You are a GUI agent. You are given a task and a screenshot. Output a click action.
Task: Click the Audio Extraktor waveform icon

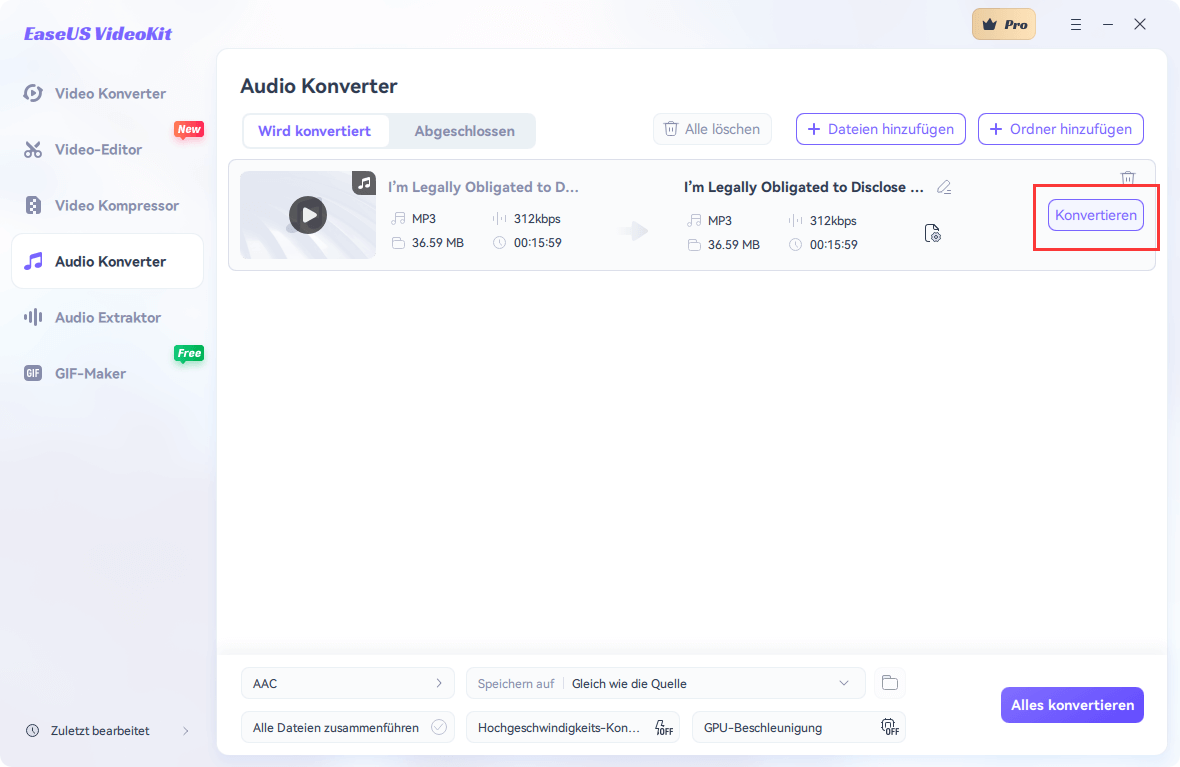(x=33, y=317)
